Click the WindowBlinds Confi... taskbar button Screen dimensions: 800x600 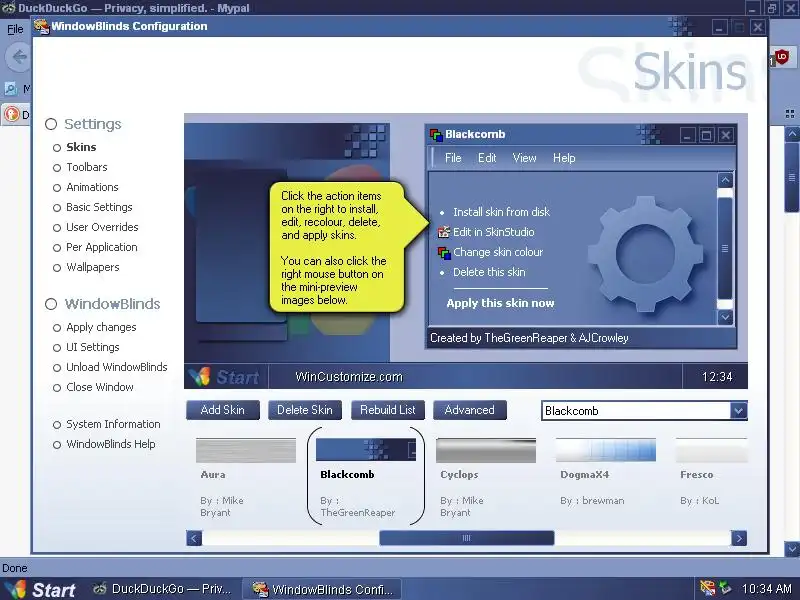[322, 589]
